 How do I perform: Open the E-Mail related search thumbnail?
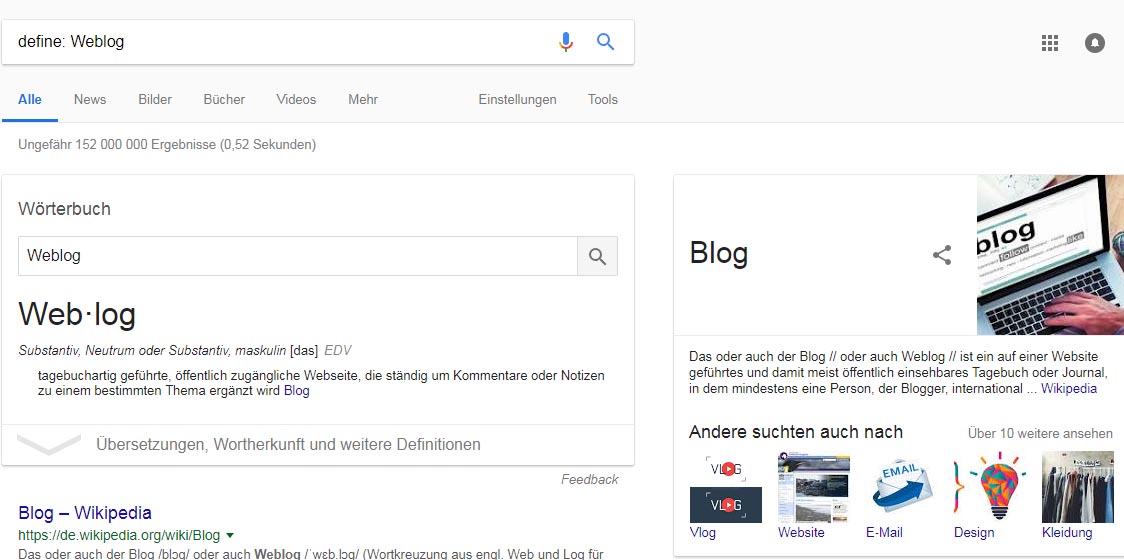[902, 488]
